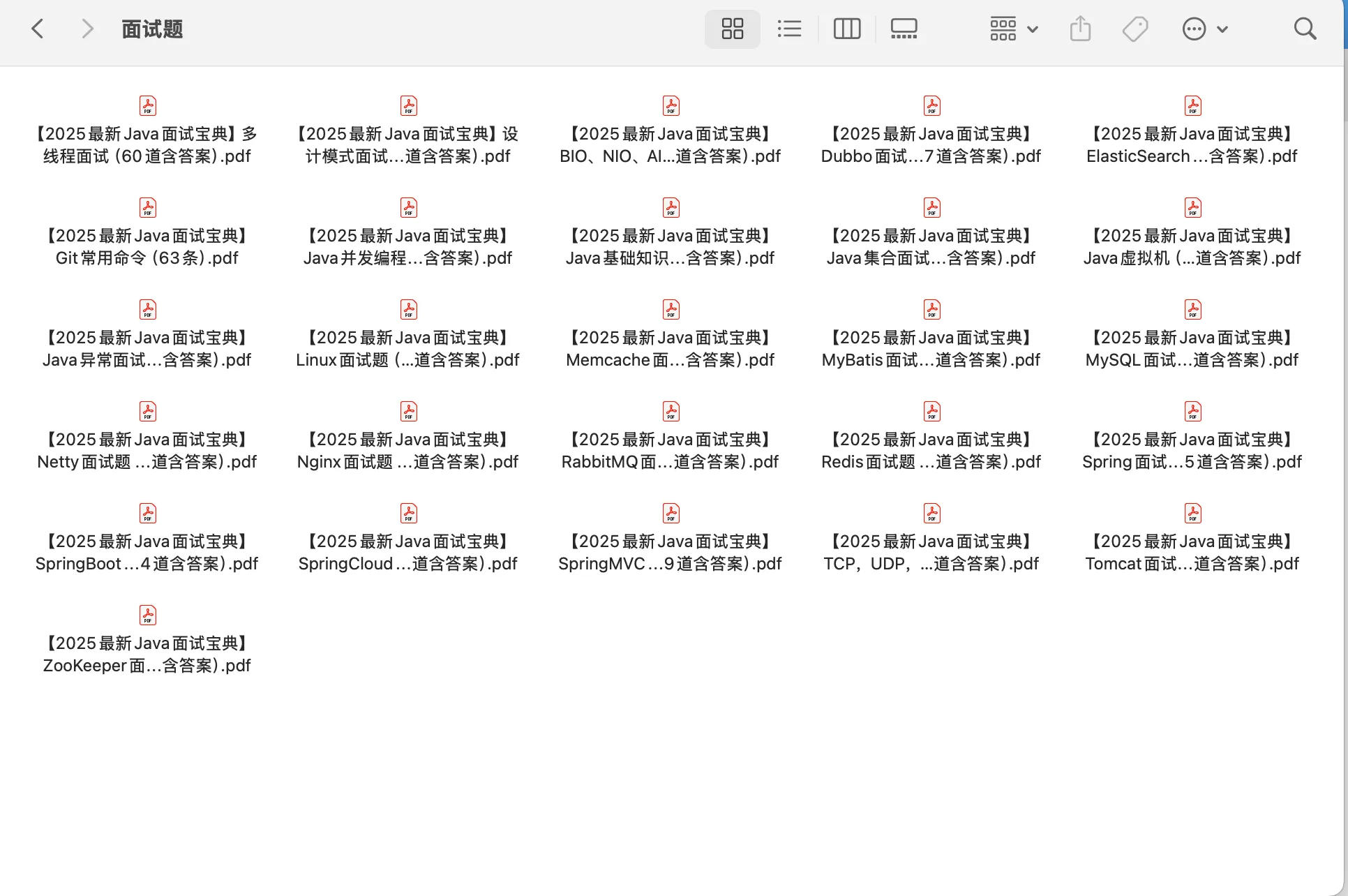Viewport: 1348px width, 896px height.
Task: Select the Java集合面试 PDF icon
Action: pyautogui.click(x=931, y=207)
